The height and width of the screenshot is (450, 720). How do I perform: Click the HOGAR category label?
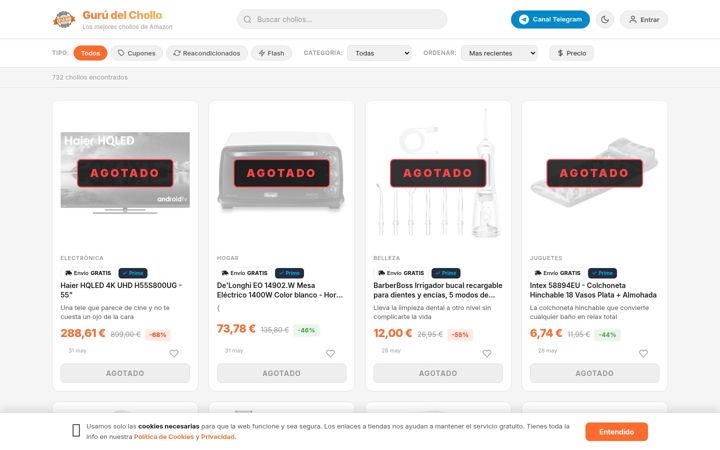tap(228, 258)
